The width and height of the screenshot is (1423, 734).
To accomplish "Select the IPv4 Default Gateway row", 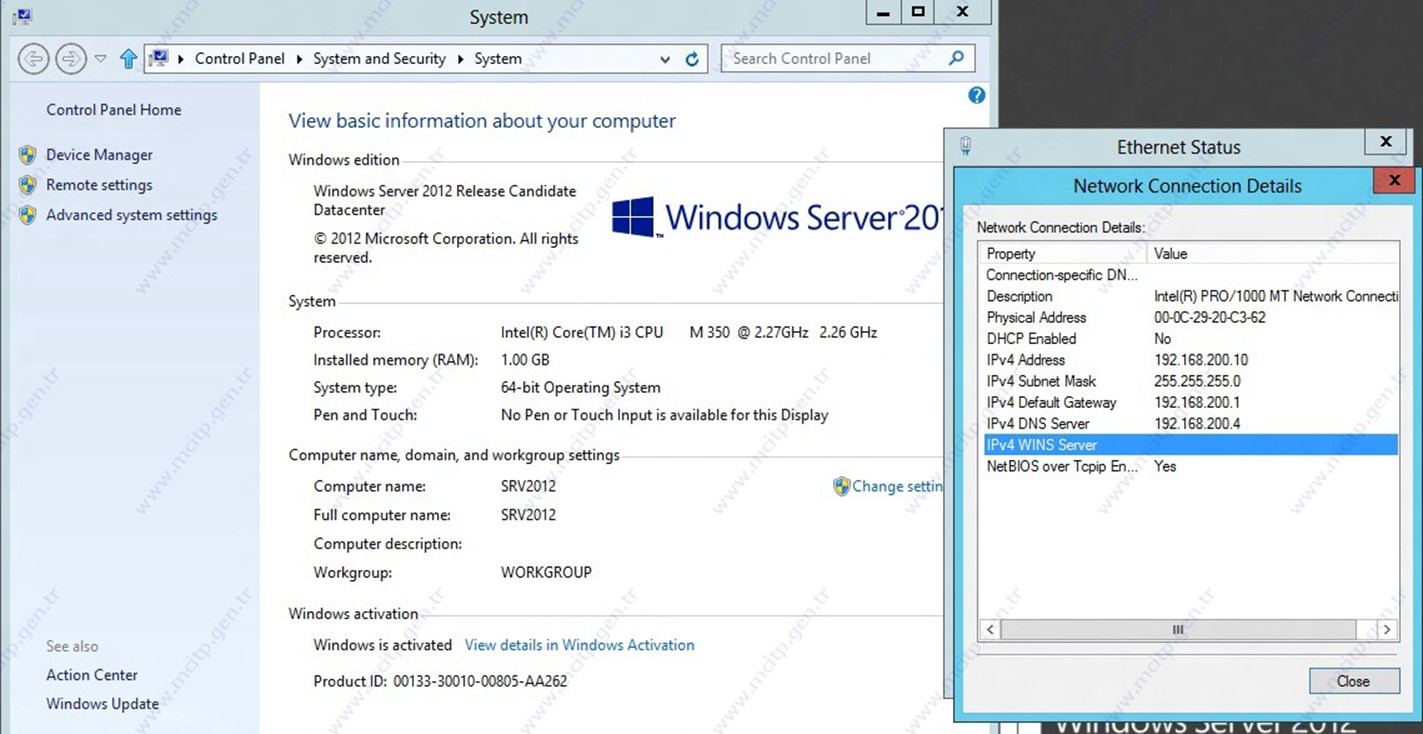I will 1189,402.
